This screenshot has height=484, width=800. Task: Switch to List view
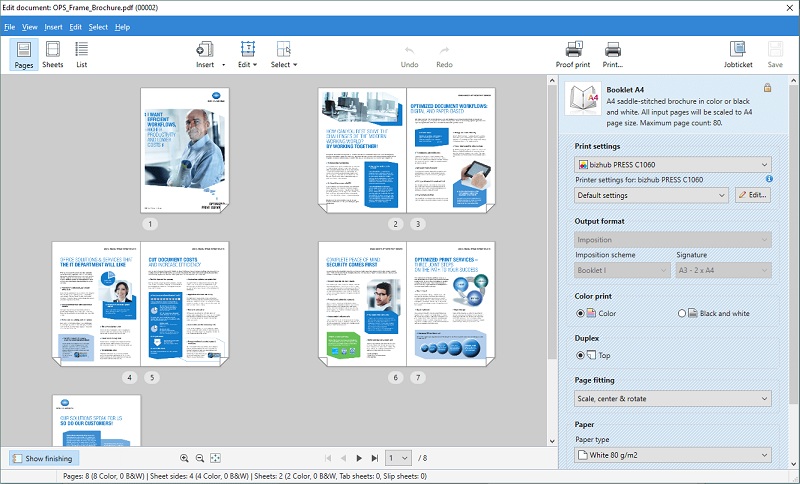82,55
